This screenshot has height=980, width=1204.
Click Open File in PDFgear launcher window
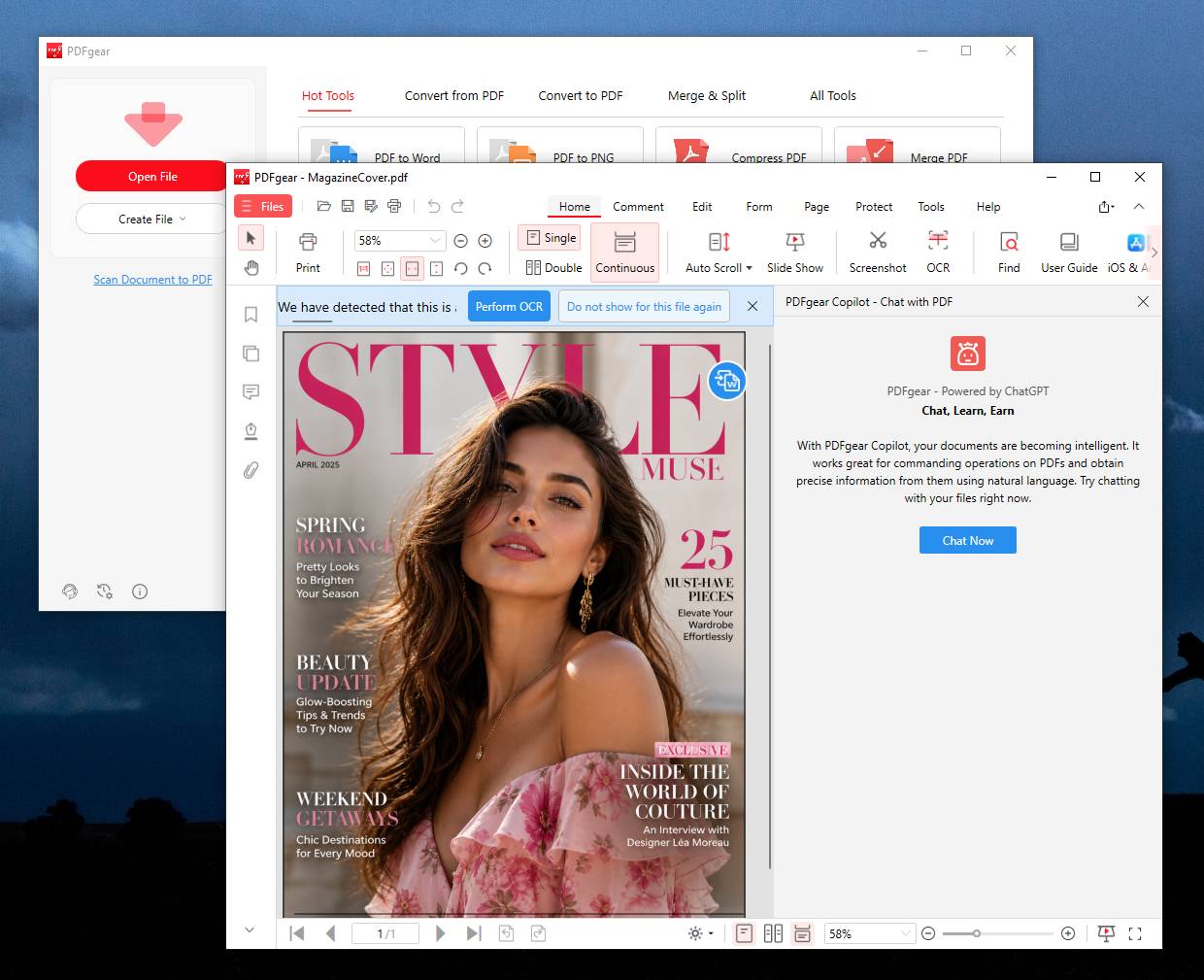152,176
